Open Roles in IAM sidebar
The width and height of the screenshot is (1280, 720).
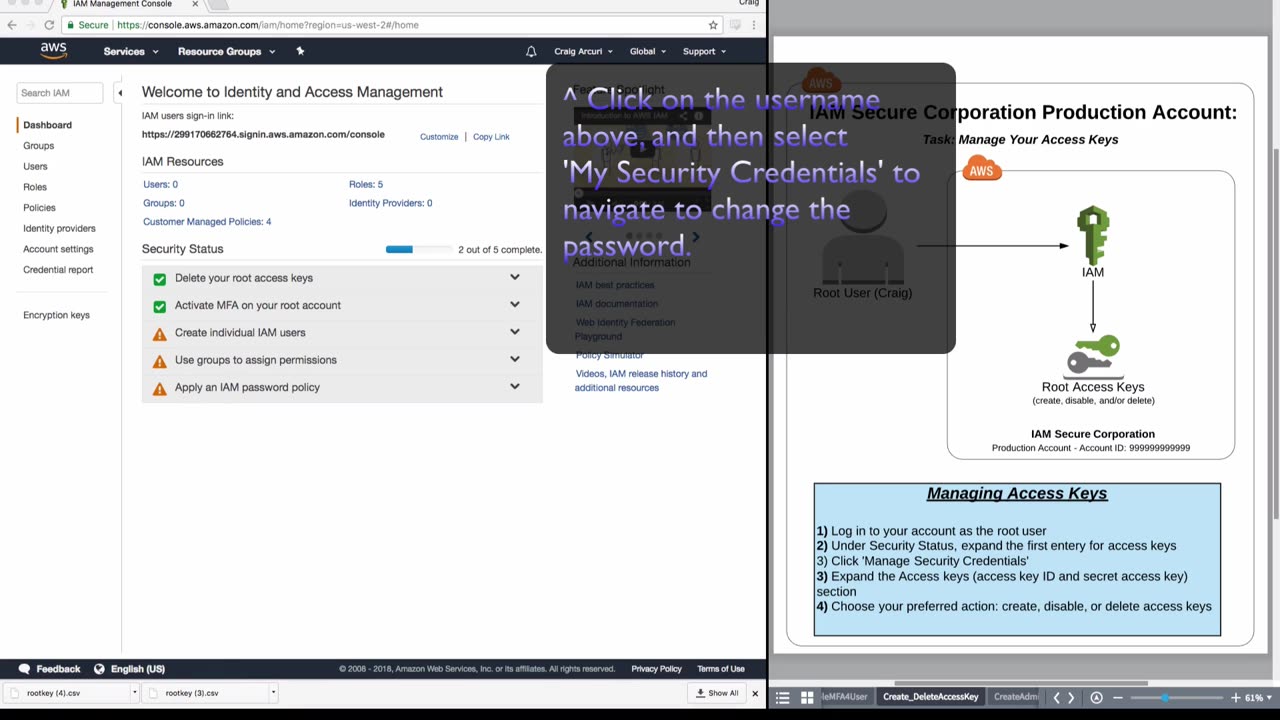tap(35, 187)
